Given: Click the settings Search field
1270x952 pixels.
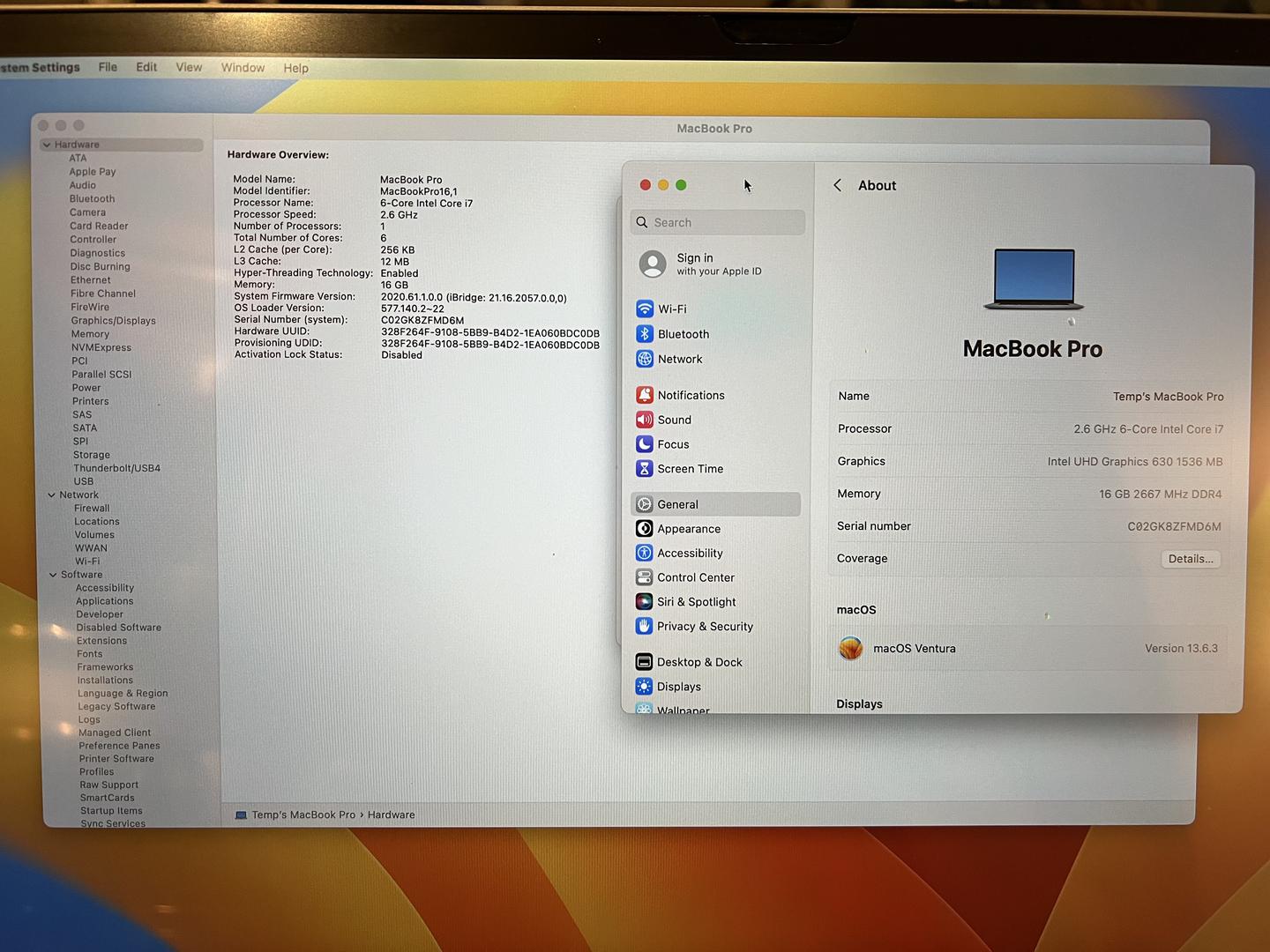Looking at the screenshot, I should click(718, 223).
